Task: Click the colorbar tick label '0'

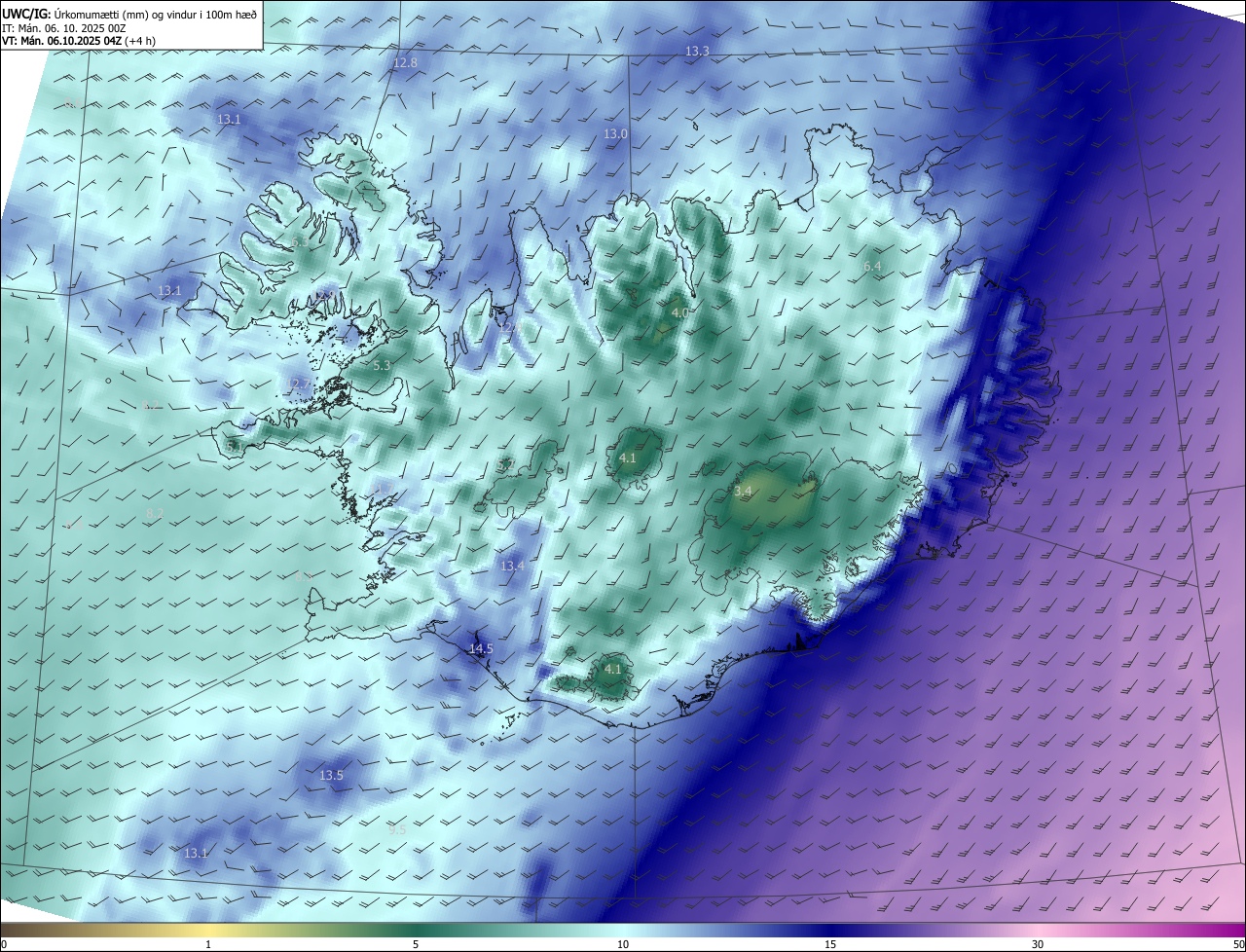Action: [4, 944]
